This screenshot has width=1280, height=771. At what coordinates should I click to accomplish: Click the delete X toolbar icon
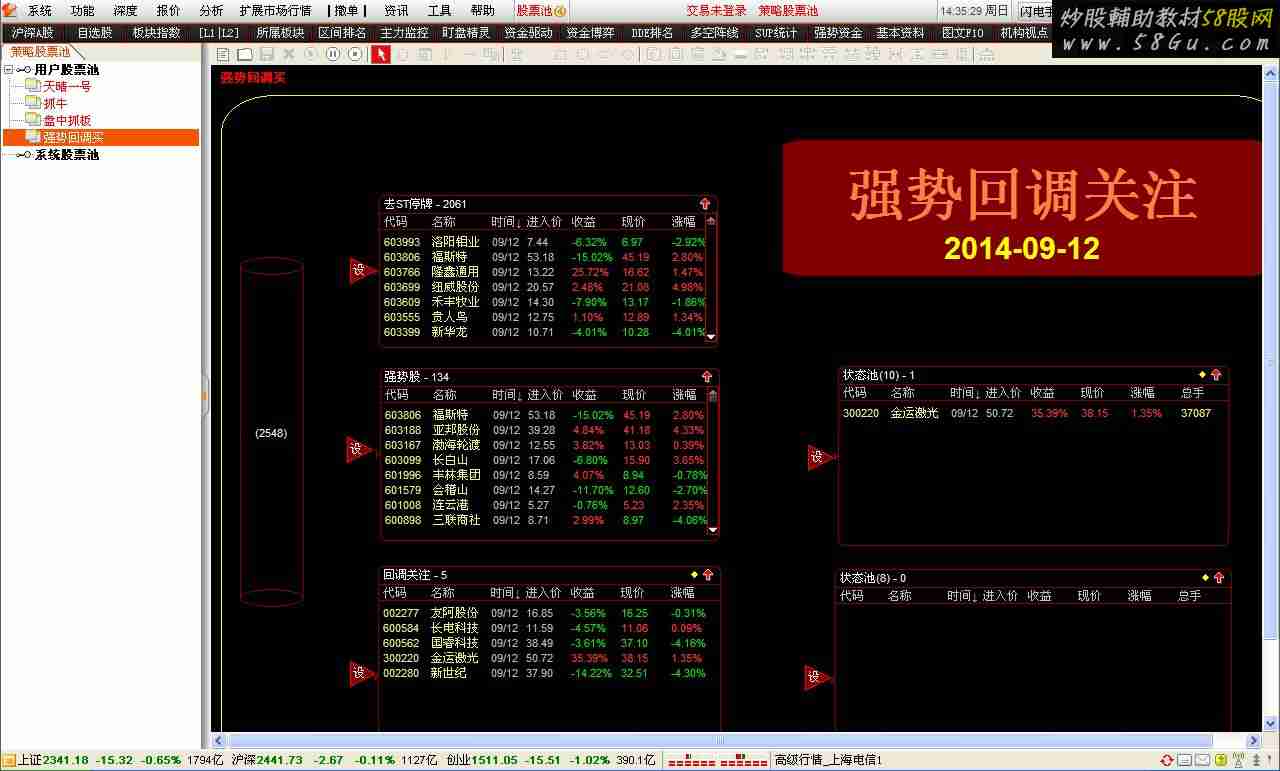[289, 54]
